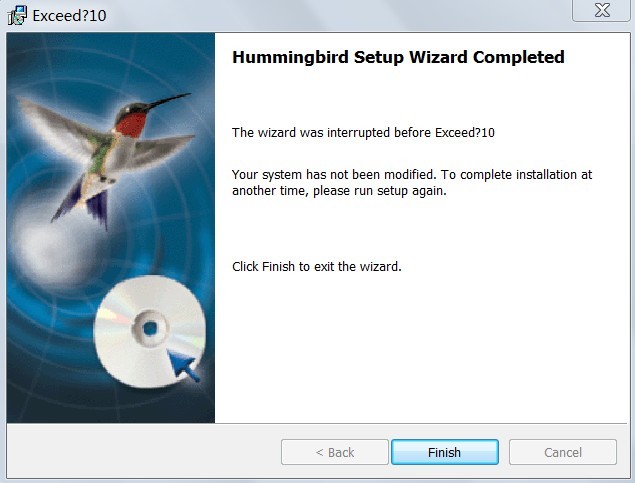Click the hummingbird's red throat

pyautogui.click(x=131, y=125)
